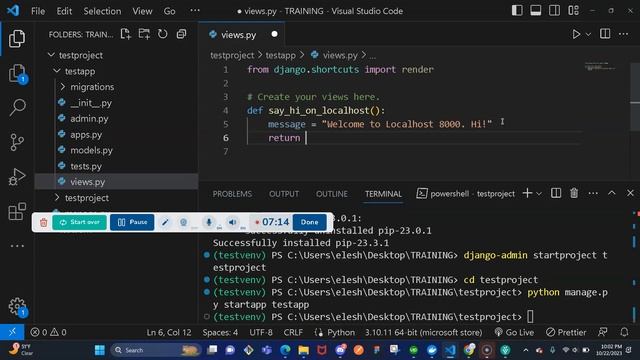Collapse the top testproject folder
The image size is (640, 360).
(x=51, y=55)
